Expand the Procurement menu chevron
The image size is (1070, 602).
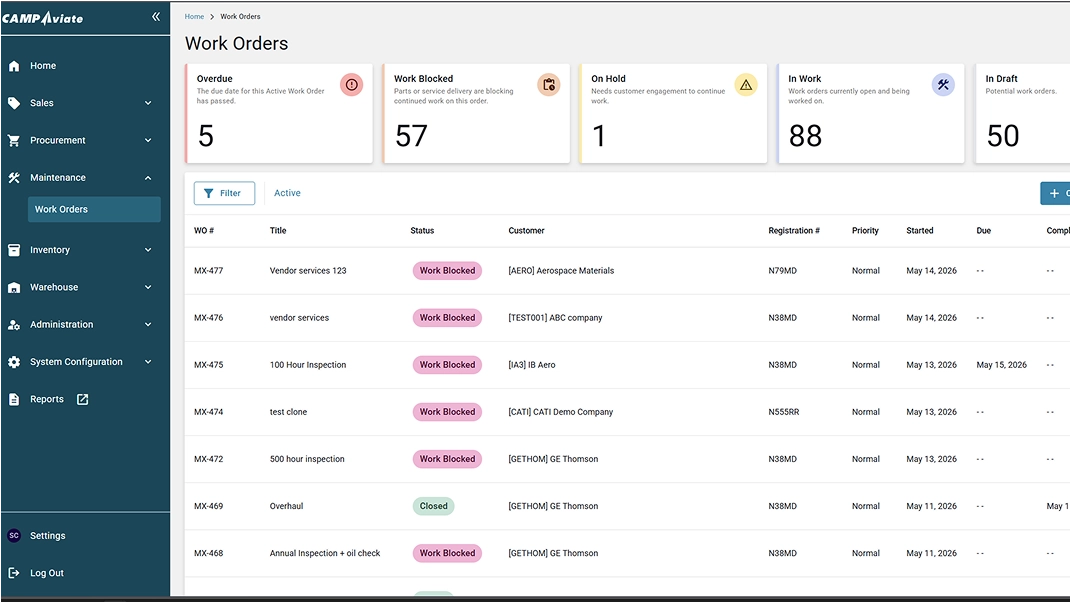(x=148, y=141)
